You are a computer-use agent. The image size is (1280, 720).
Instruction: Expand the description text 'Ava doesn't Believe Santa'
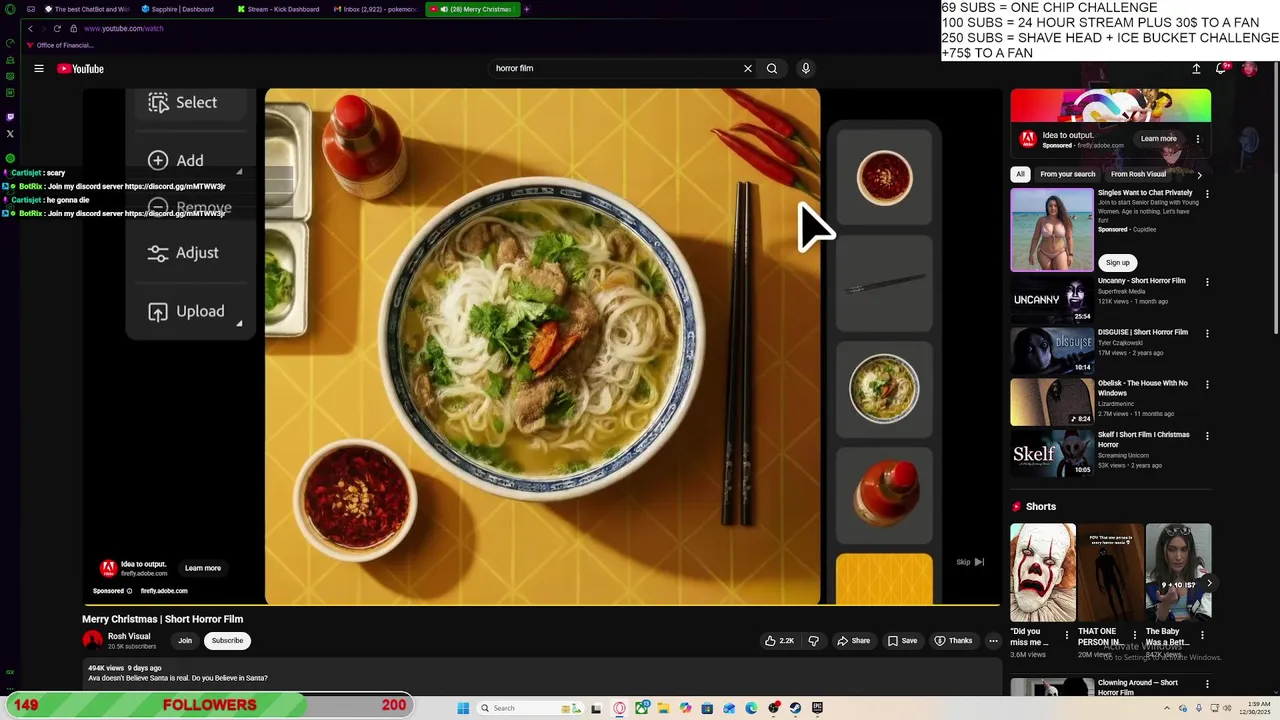[178, 678]
